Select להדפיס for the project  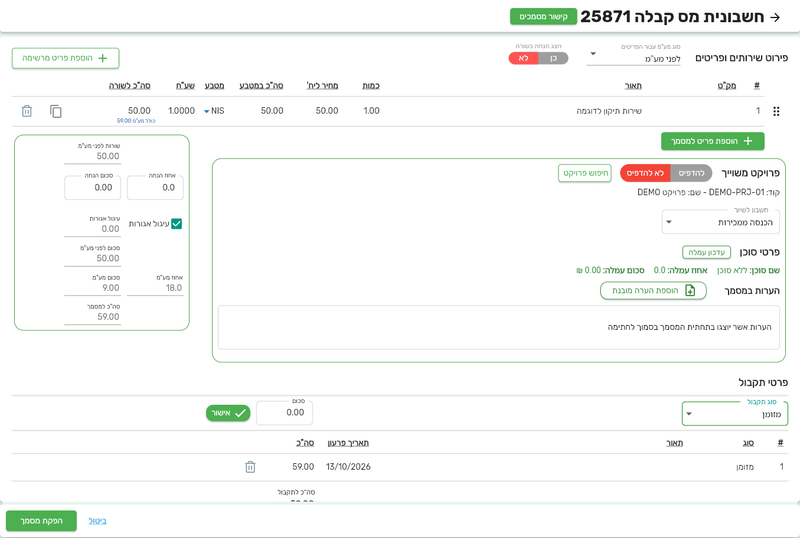coord(691,173)
